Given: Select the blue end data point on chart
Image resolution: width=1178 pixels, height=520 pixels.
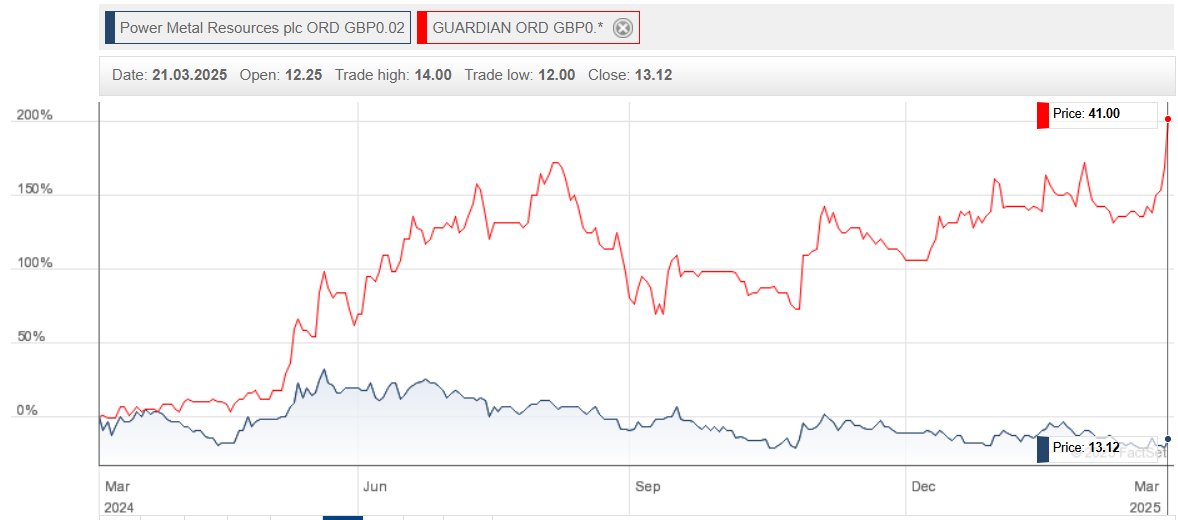Looking at the screenshot, I should (x=1167, y=439).
